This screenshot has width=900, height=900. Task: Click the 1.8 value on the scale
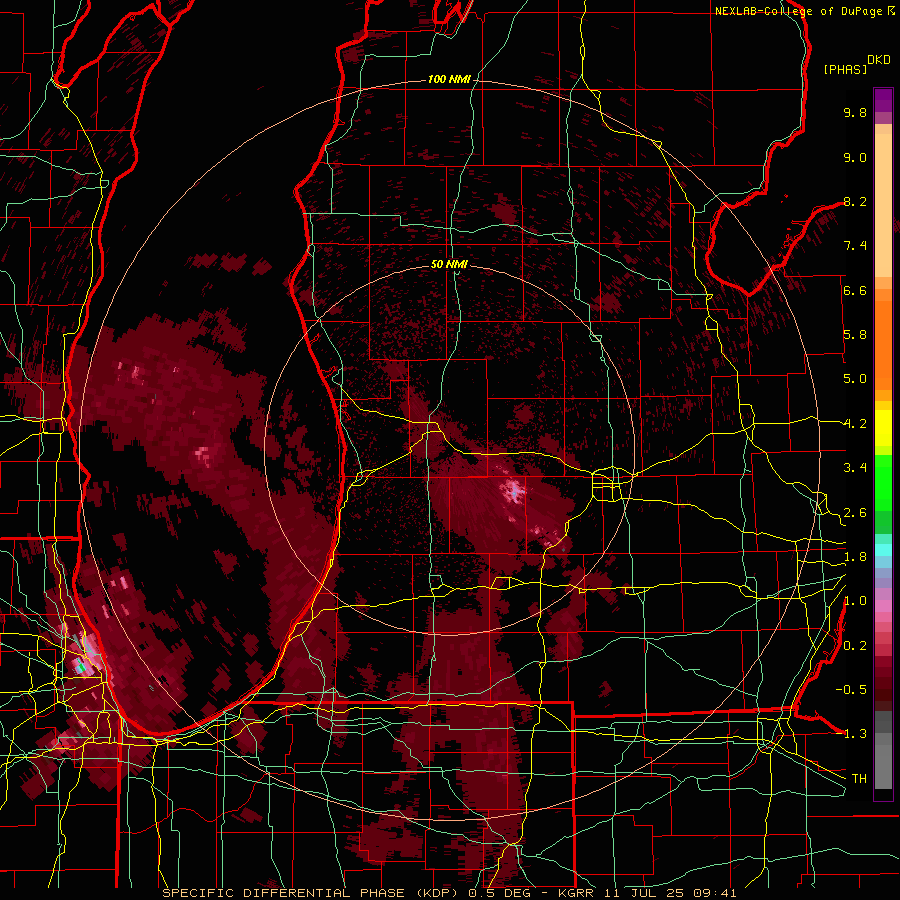click(855, 557)
